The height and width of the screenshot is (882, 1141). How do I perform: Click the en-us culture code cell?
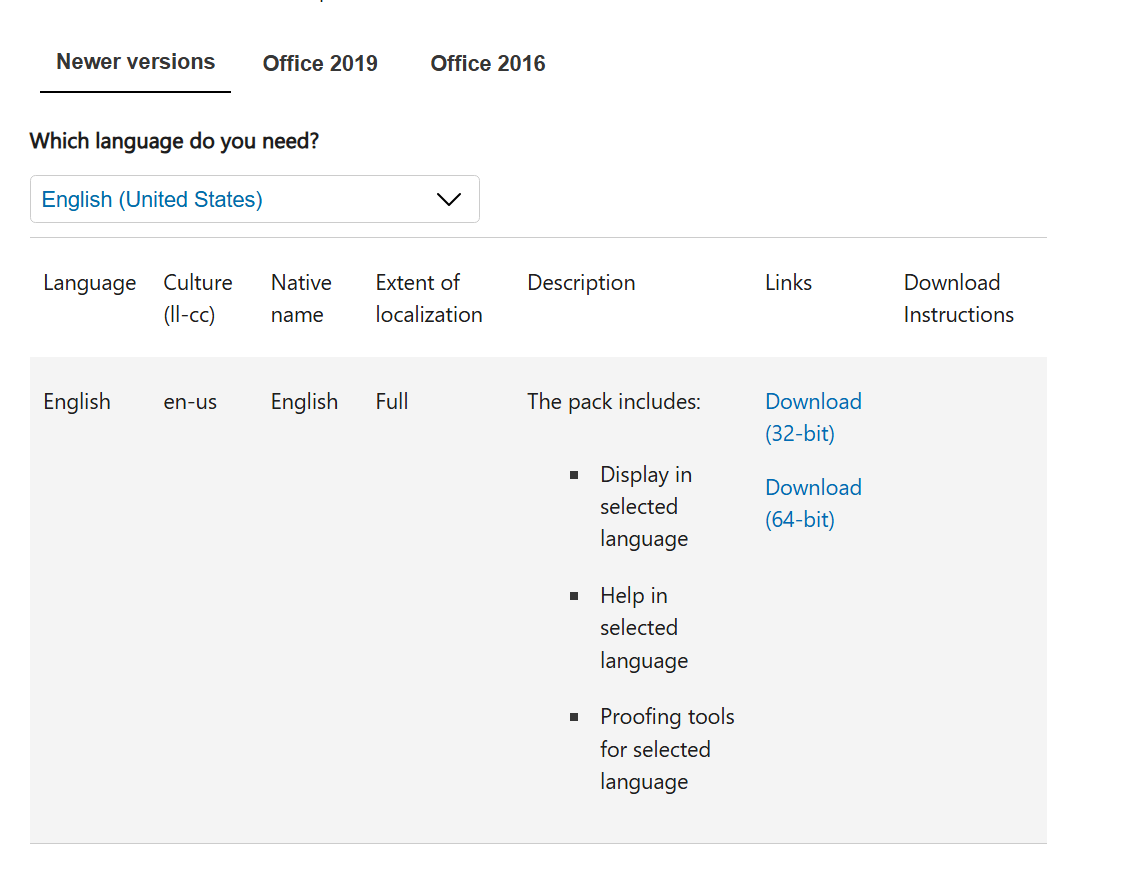[190, 402]
